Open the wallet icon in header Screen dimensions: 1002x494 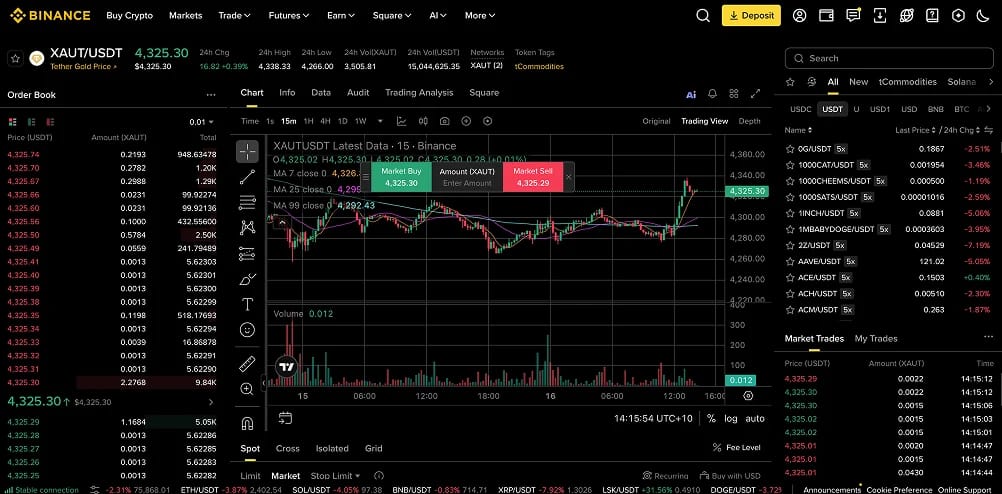point(826,16)
